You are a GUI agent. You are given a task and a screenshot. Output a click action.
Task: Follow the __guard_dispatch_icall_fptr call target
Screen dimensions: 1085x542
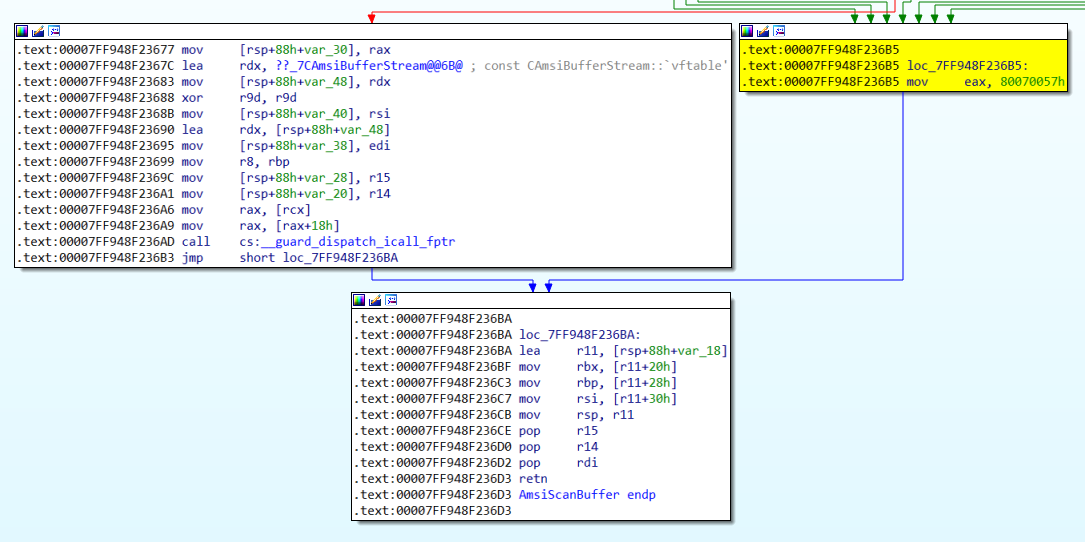click(x=343, y=242)
